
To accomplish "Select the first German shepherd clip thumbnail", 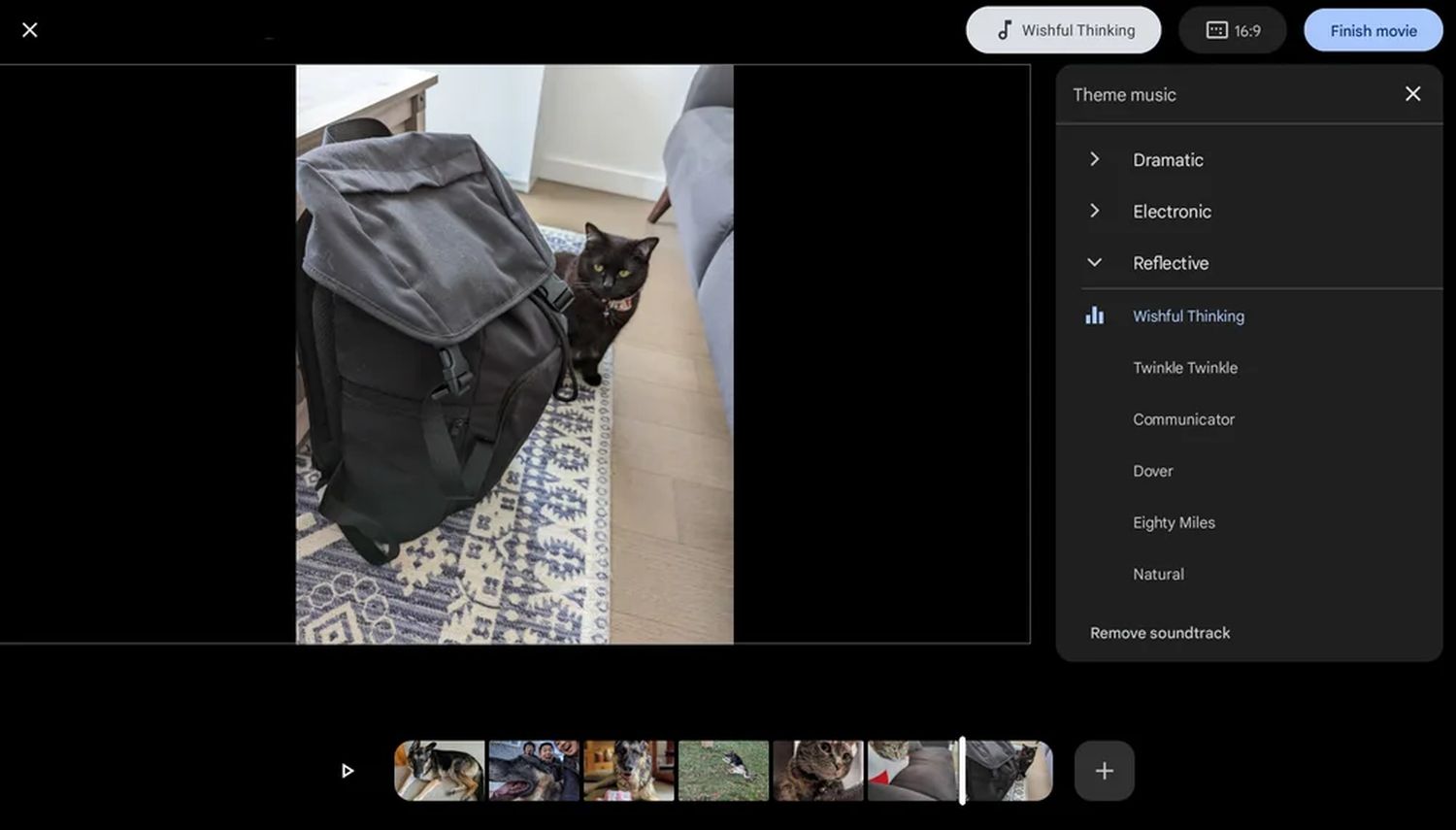I will (439, 771).
